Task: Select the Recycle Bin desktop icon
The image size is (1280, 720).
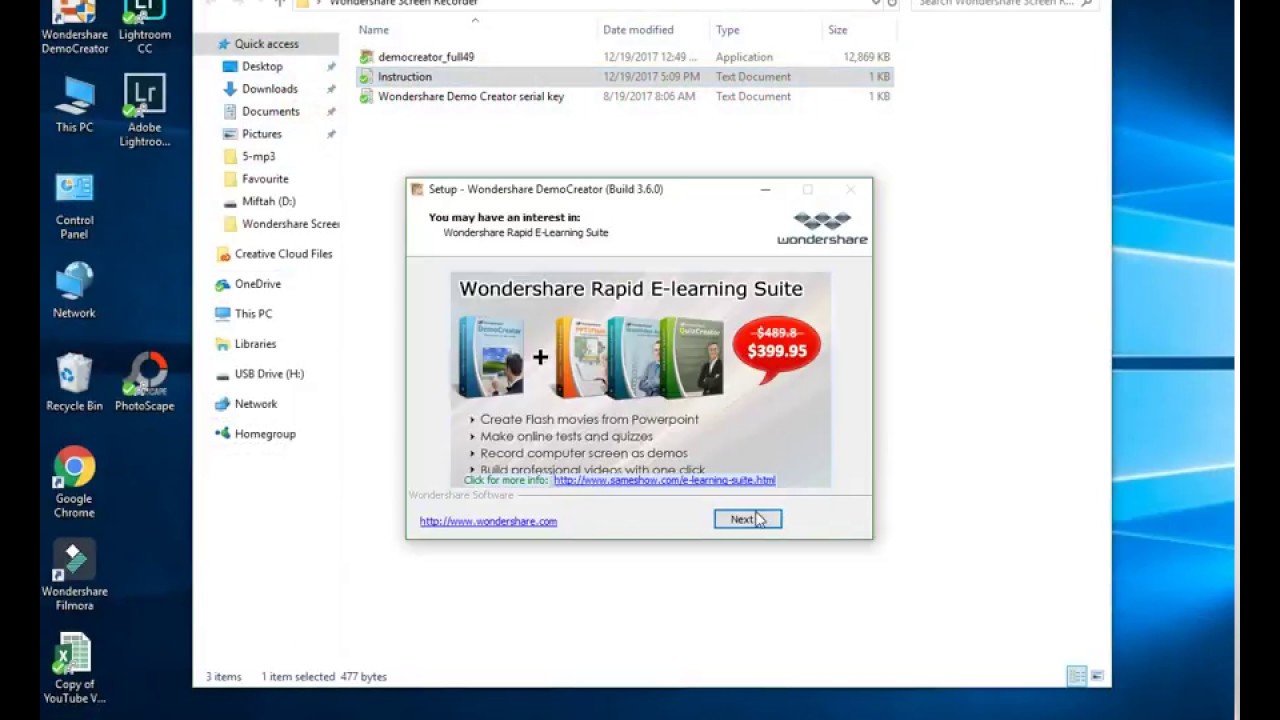Action: pos(74,382)
